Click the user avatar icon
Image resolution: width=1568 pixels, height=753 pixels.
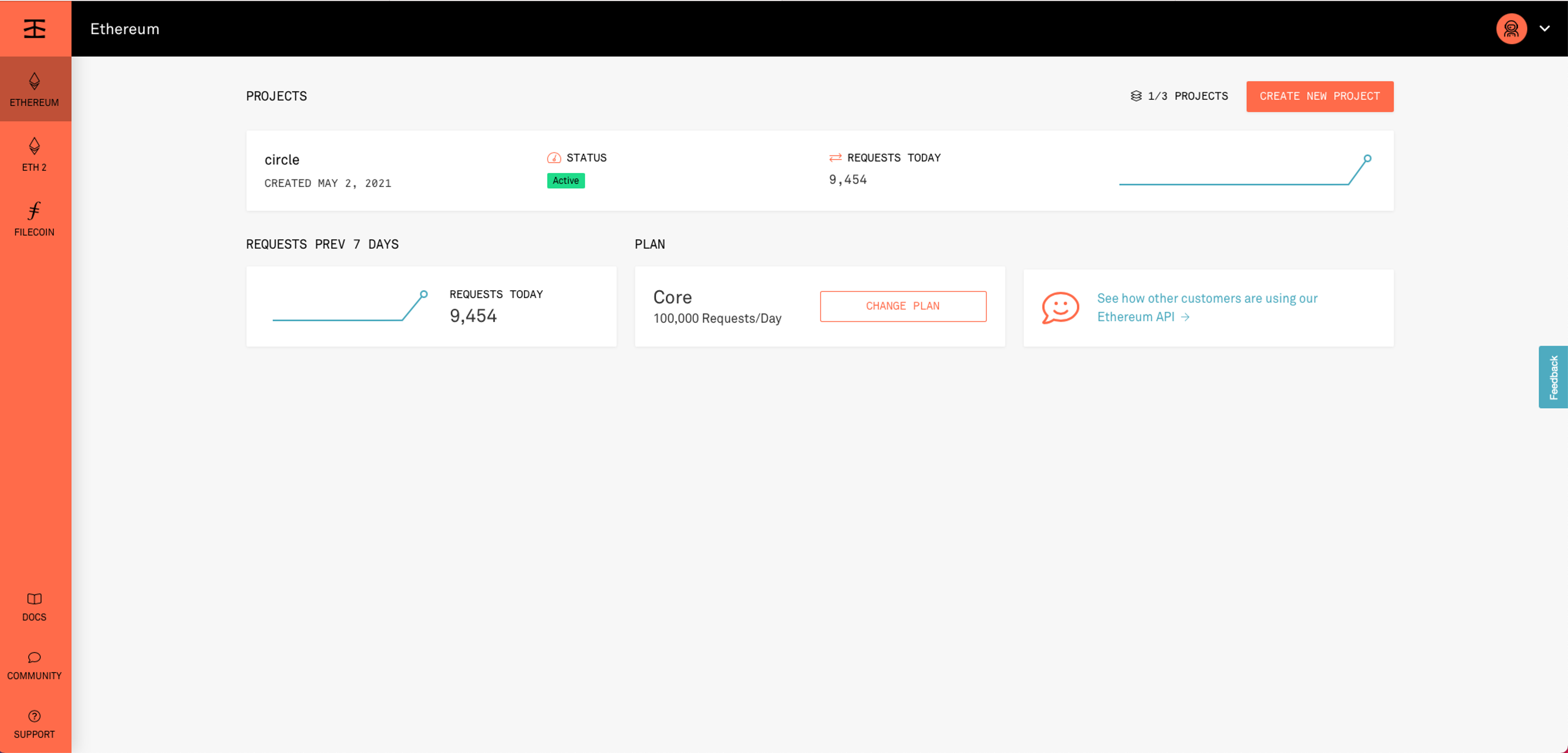(x=1511, y=29)
